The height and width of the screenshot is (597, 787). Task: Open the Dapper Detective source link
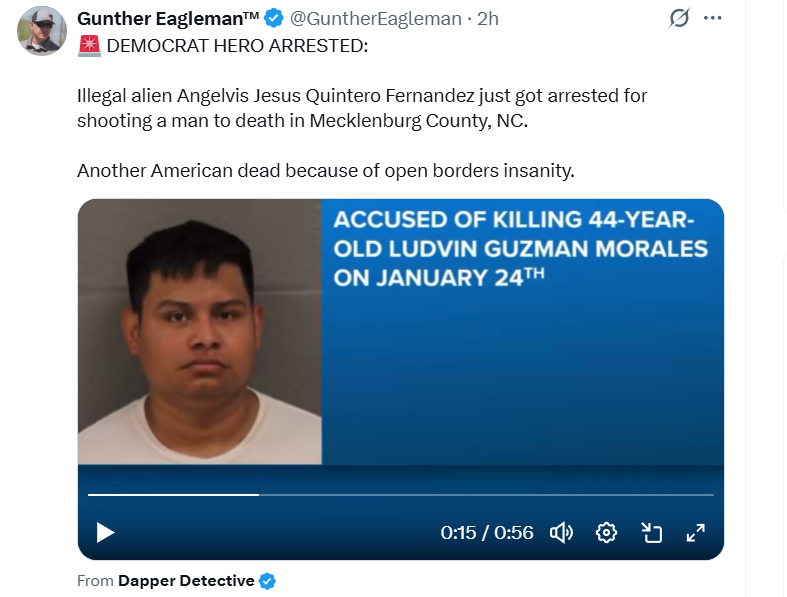[x=186, y=581]
